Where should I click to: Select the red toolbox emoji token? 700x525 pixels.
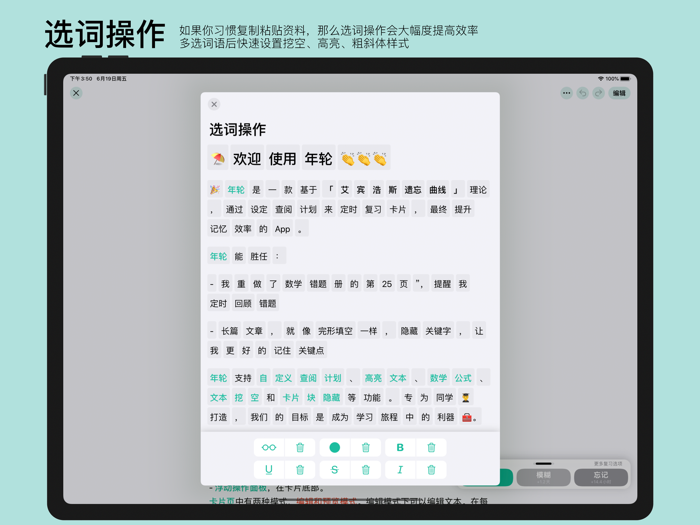pyautogui.click(x=469, y=417)
